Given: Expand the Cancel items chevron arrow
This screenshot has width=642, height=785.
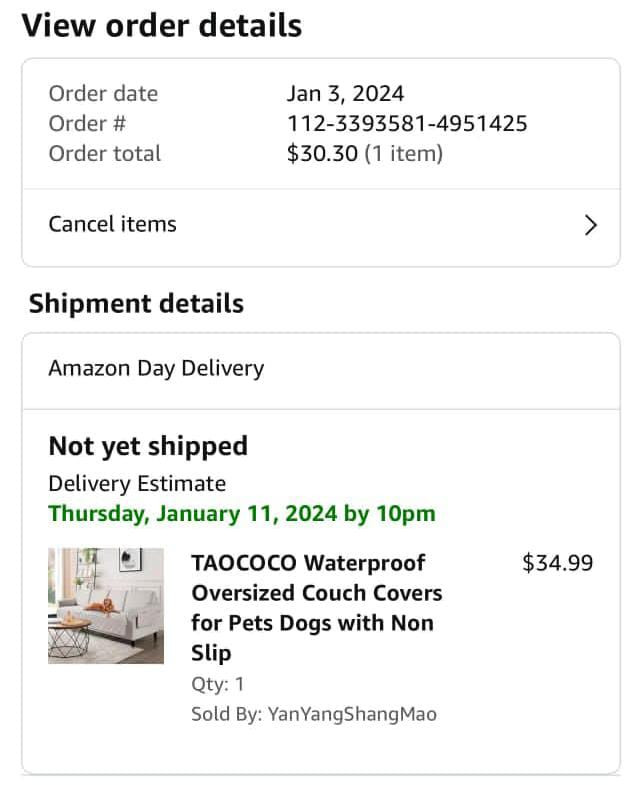Looking at the screenshot, I should click(x=590, y=225).
